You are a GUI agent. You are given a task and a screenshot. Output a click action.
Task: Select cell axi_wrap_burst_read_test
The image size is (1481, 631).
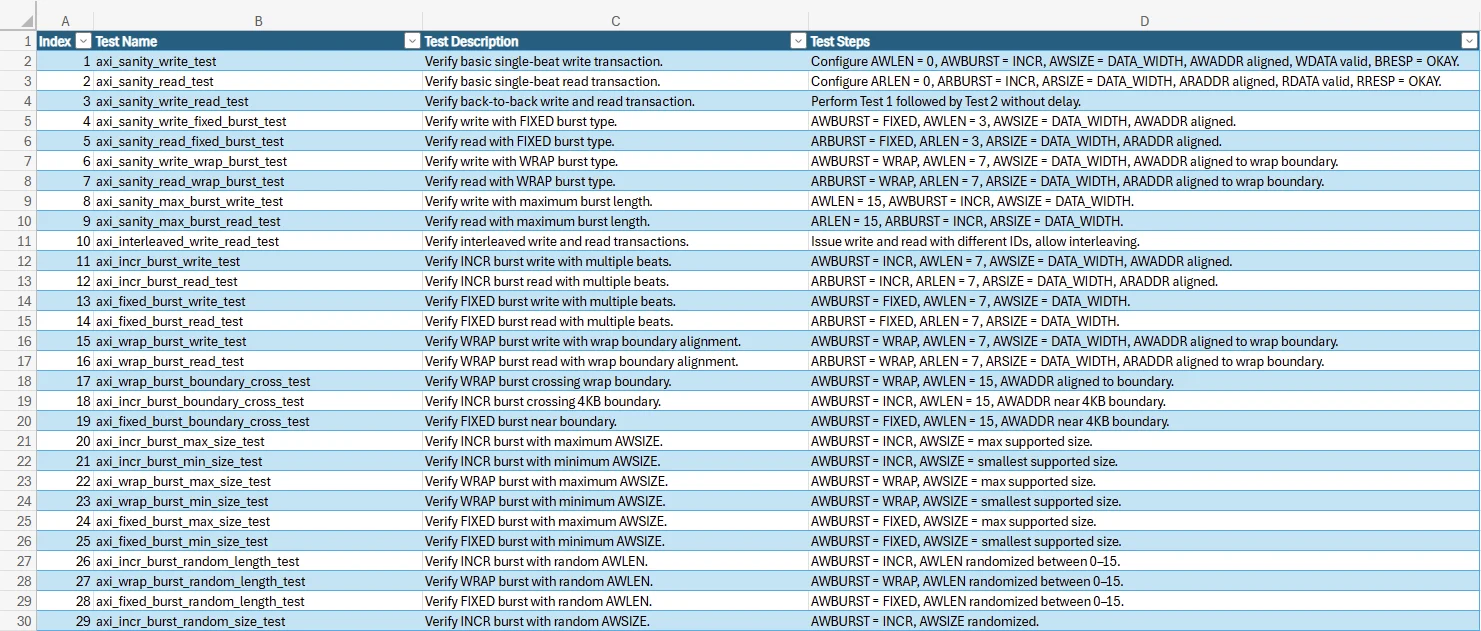click(x=258, y=361)
